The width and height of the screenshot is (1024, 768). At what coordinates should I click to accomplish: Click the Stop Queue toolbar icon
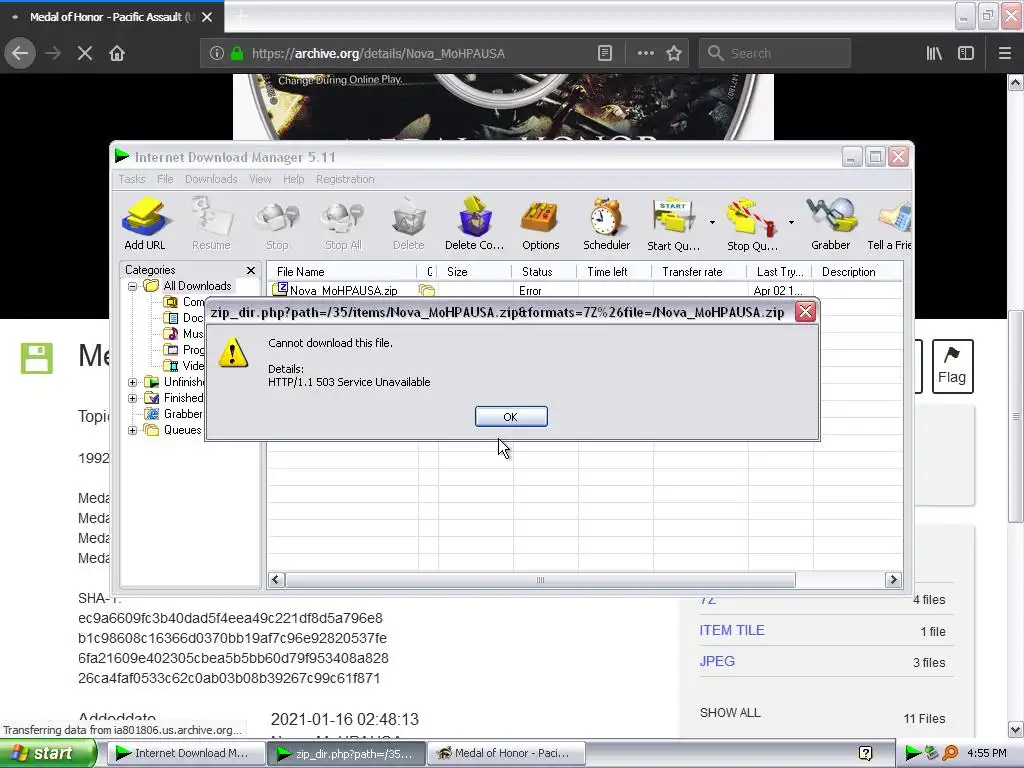coord(752,223)
